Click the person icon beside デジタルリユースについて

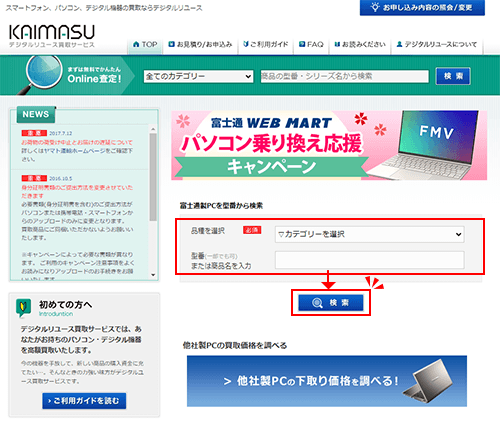coord(399,44)
